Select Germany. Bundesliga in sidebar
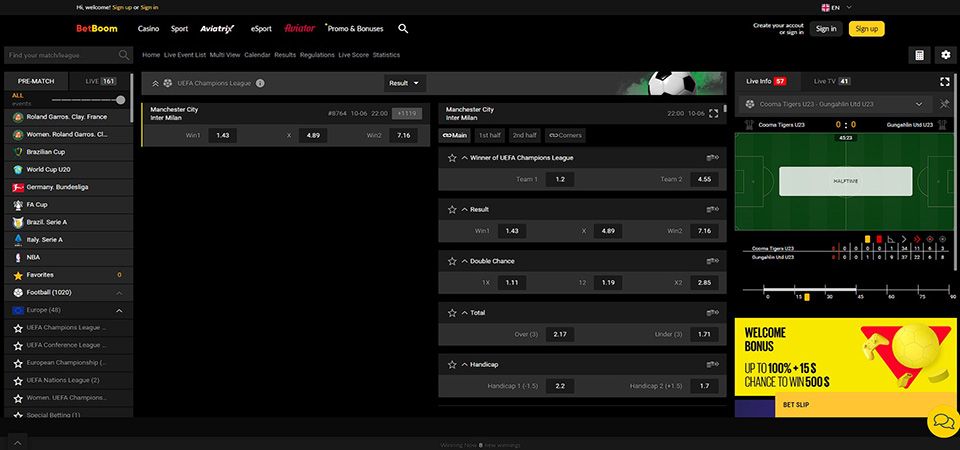 coord(69,187)
